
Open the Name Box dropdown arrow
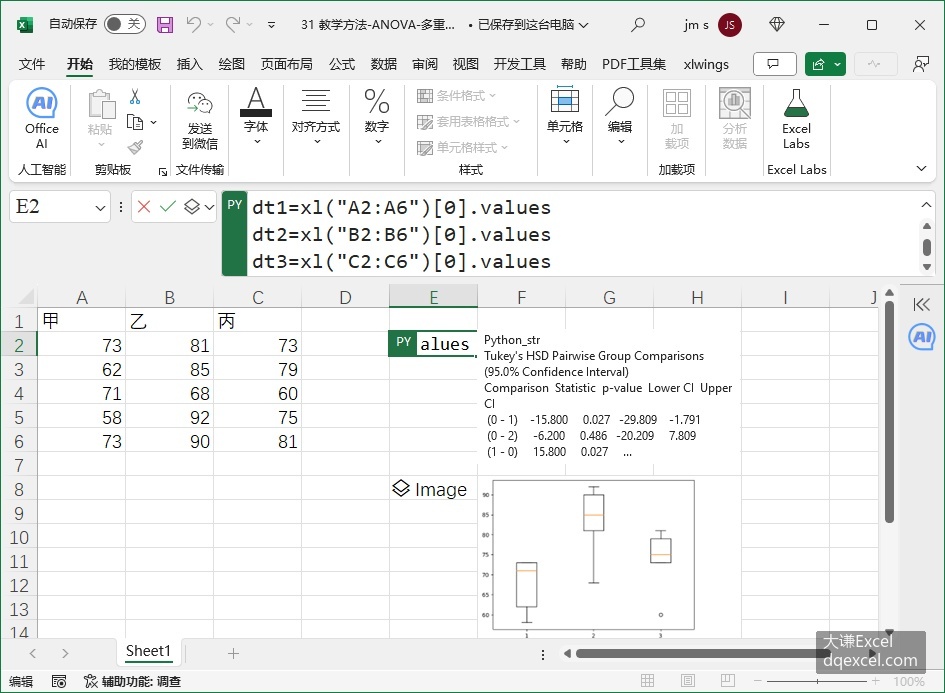(x=100, y=208)
